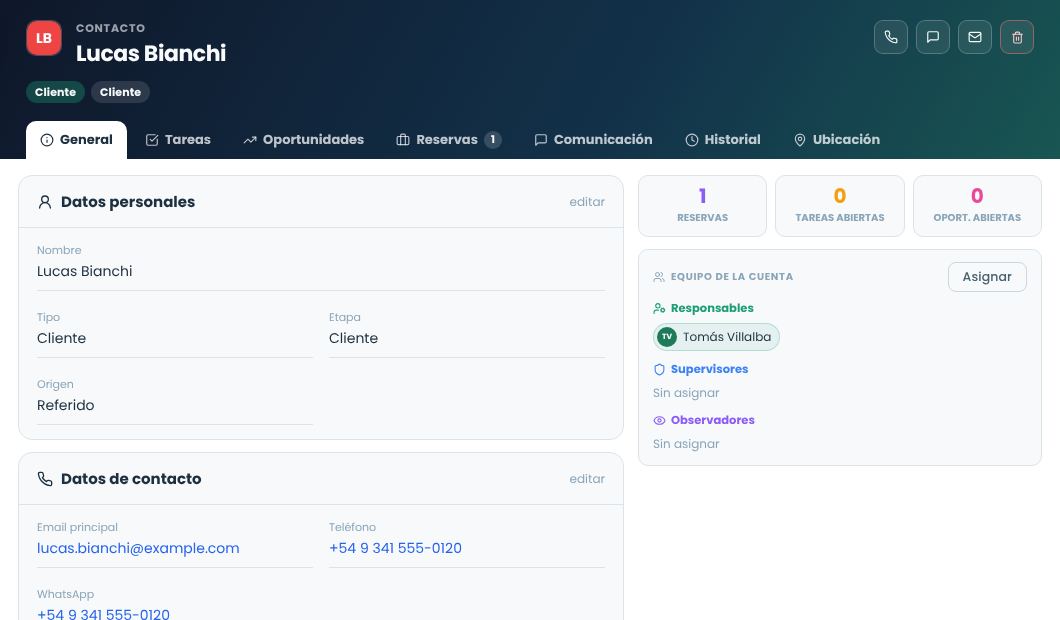Open the Tareas abiertas count card

[840, 206]
